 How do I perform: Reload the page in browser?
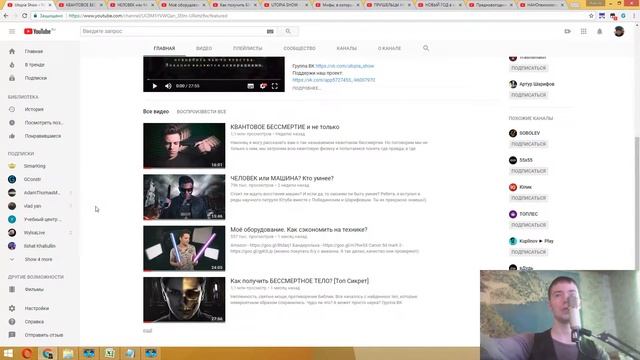pyautogui.click(x=24, y=16)
